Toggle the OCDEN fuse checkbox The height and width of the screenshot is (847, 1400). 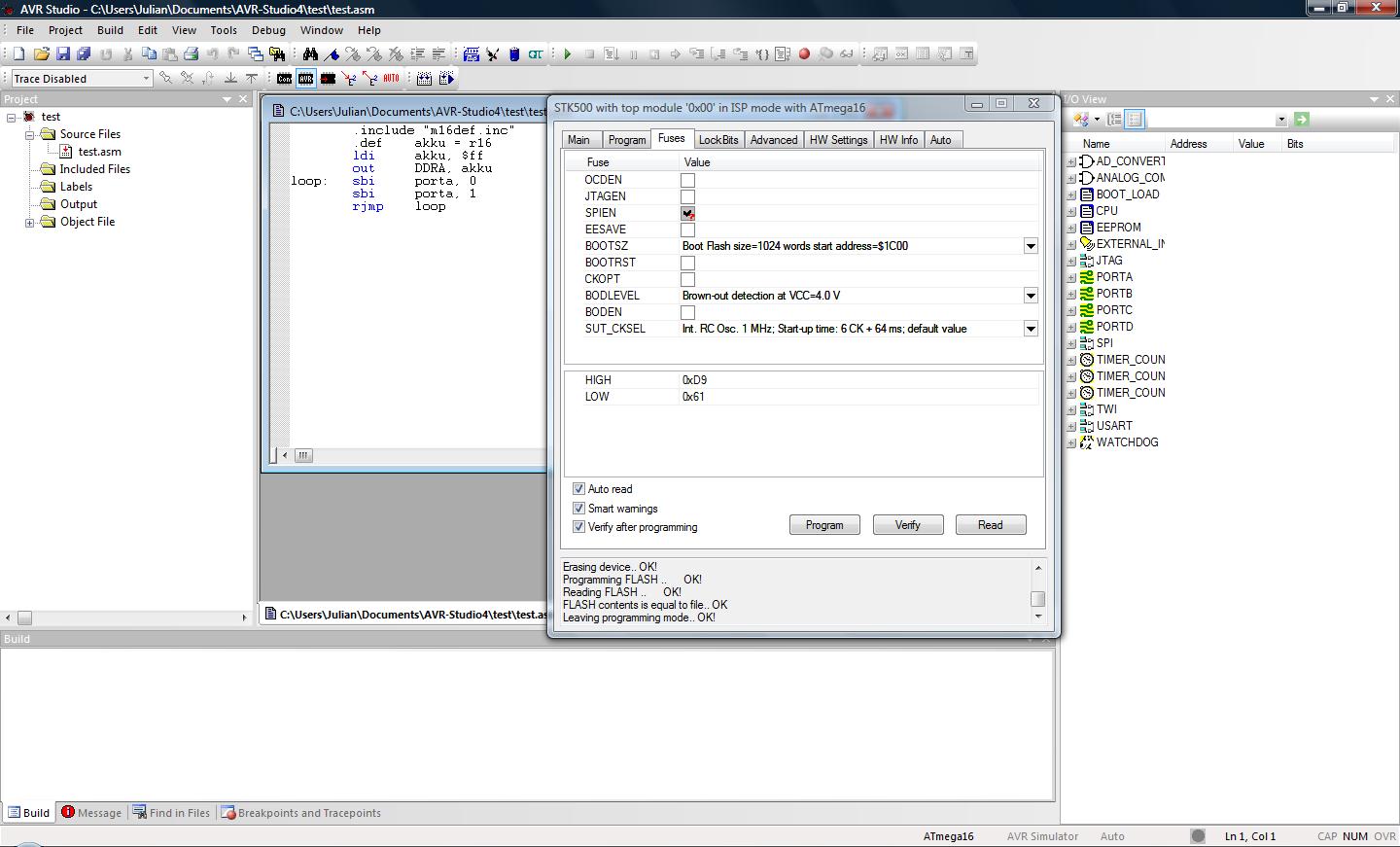click(x=687, y=180)
